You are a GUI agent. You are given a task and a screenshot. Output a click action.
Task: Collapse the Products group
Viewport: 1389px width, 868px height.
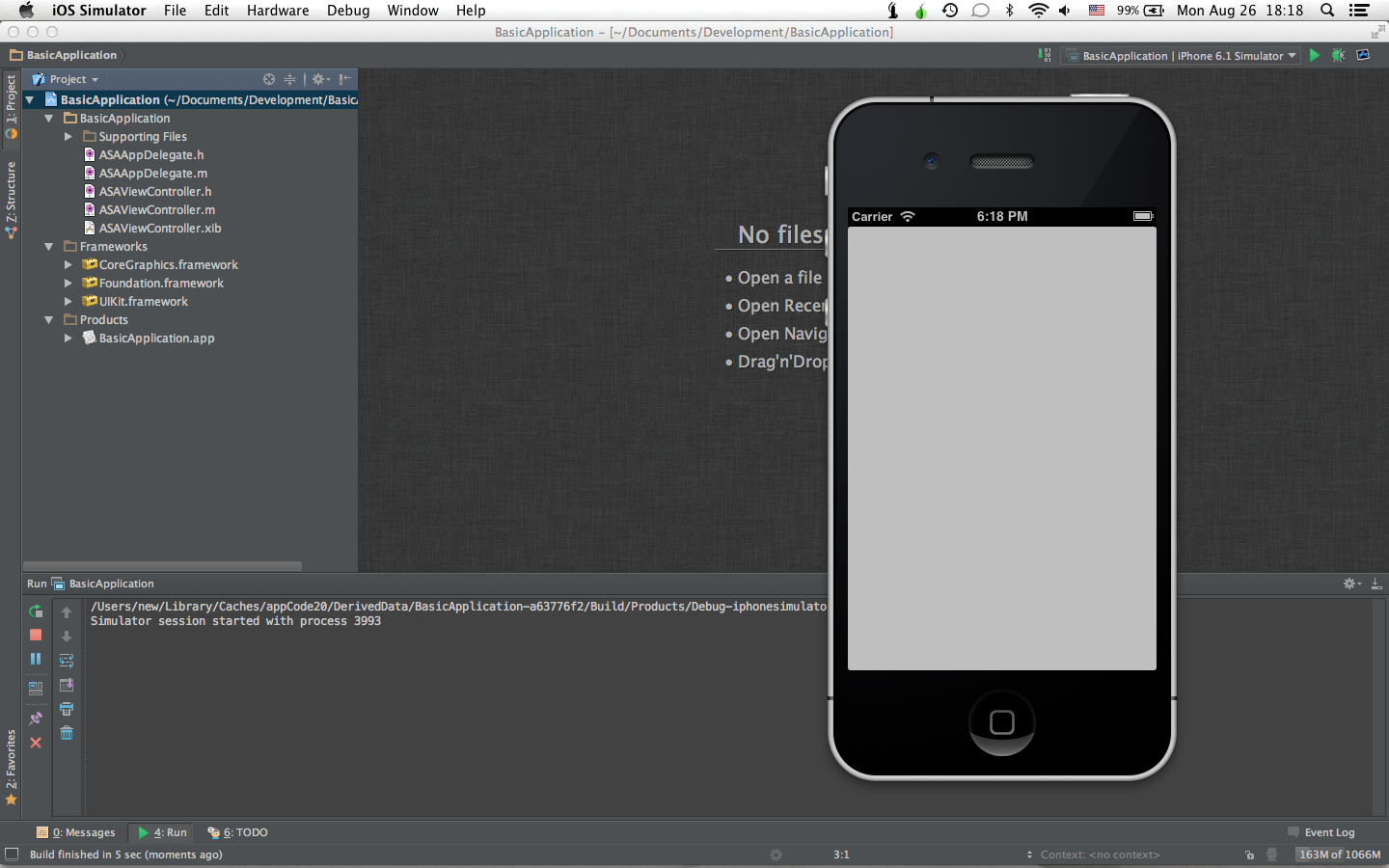pos(49,320)
